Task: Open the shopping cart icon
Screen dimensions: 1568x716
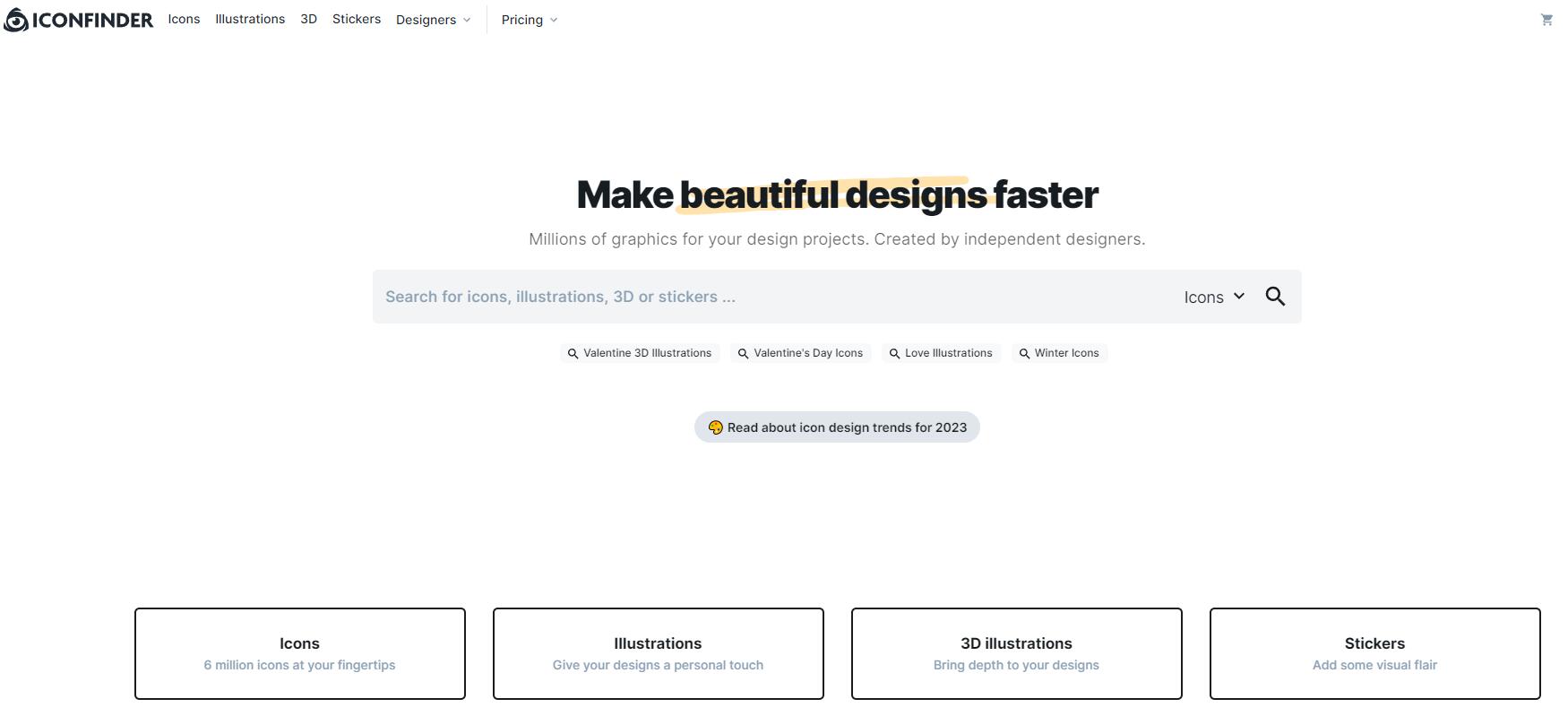Action: click(x=1546, y=20)
